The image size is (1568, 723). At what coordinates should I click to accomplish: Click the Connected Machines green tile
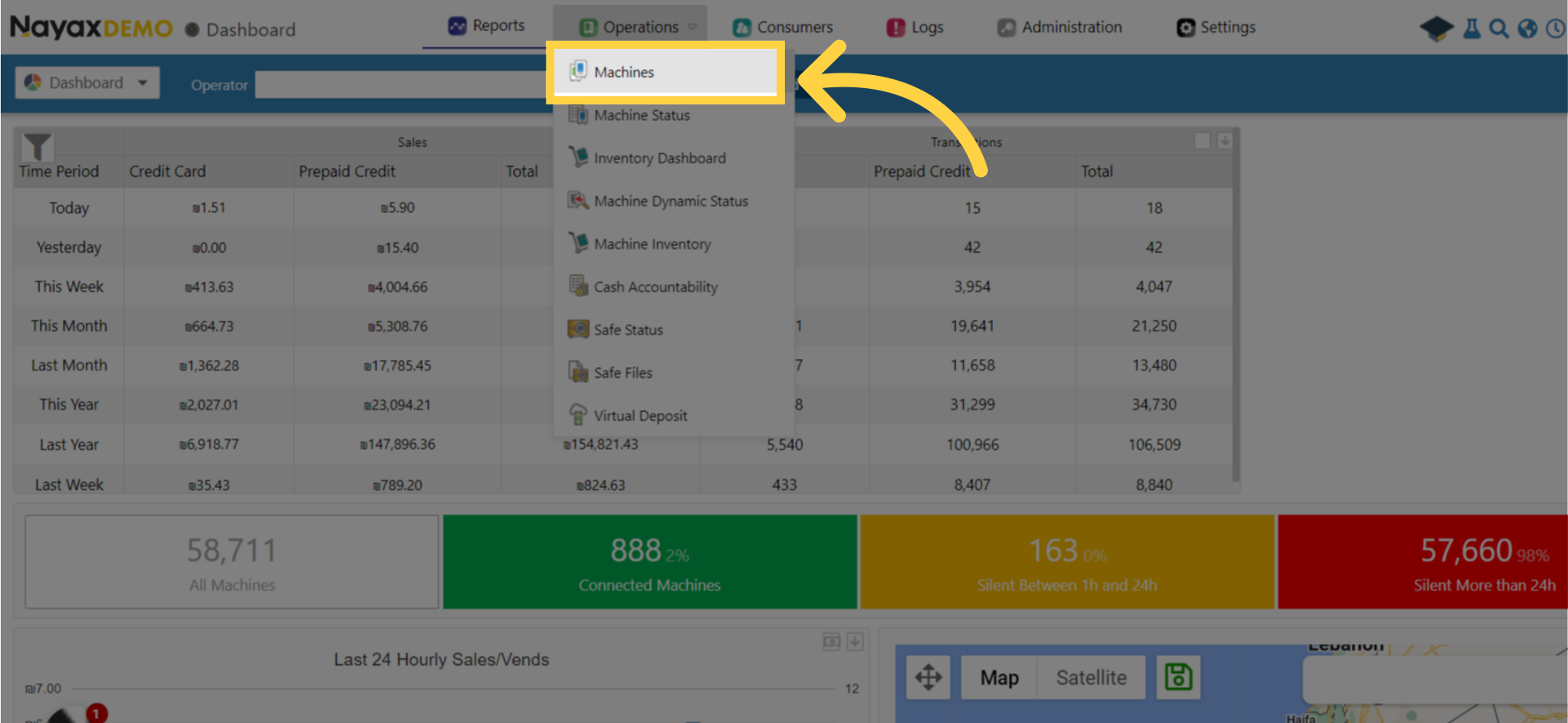pyautogui.click(x=649, y=561)
